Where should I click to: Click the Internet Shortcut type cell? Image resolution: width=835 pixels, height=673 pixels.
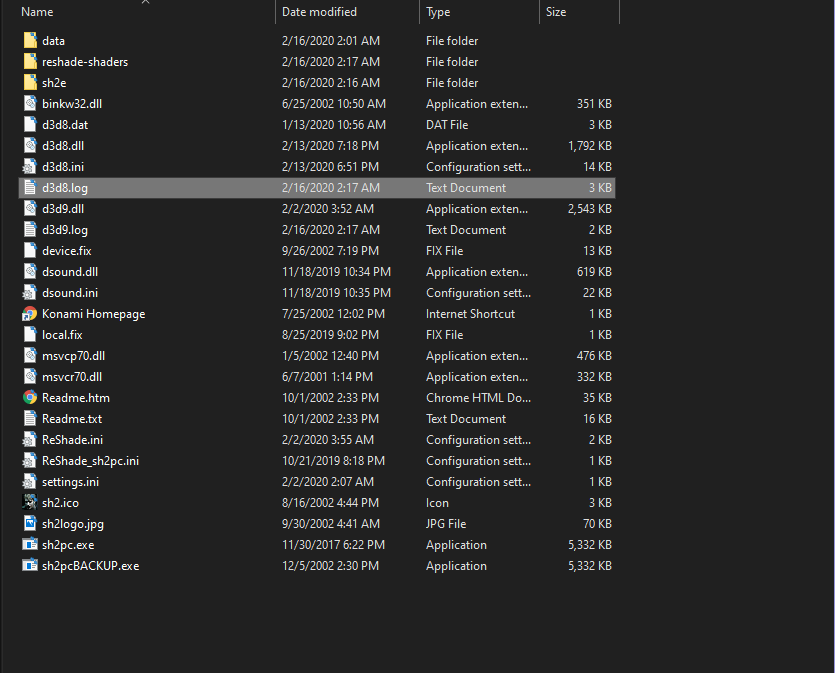tap(470, 314)
